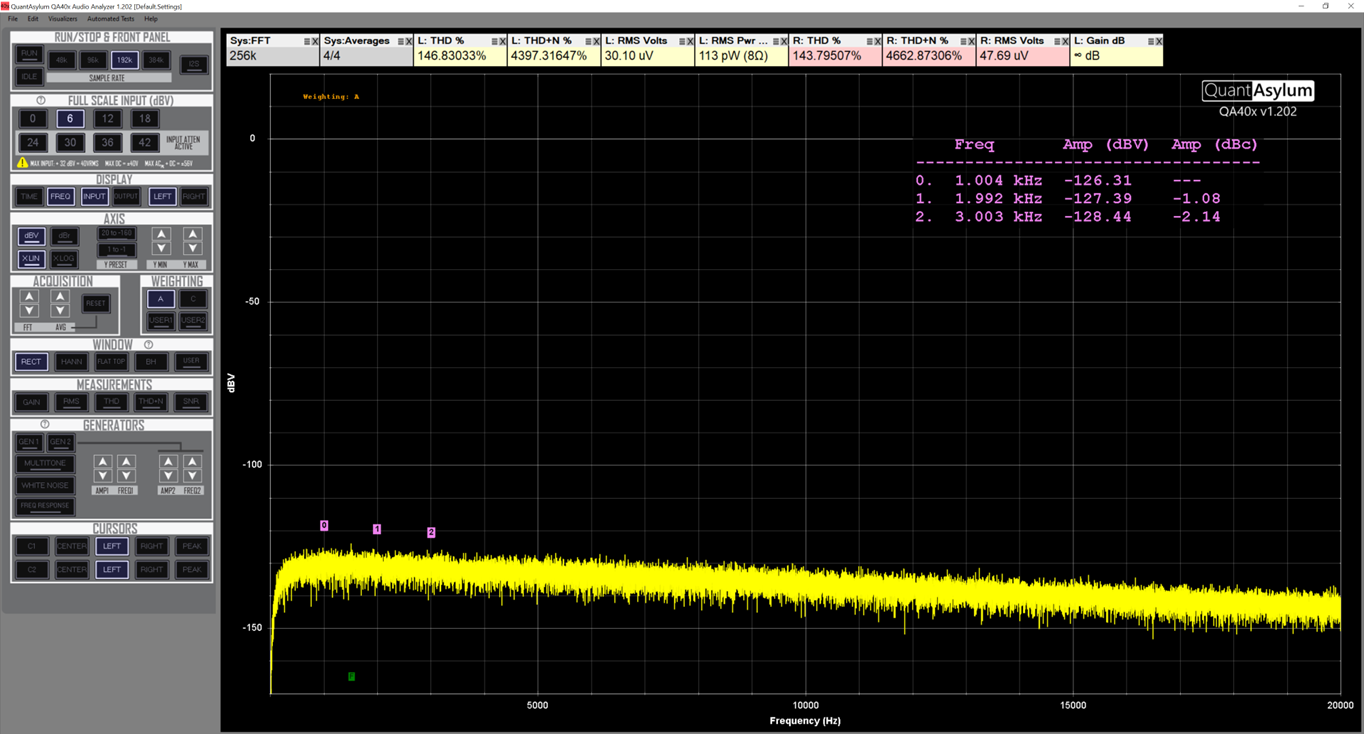
Task: Increase Y MAX with up arrow
Action: pyautogui.click(x=193, y=235)
